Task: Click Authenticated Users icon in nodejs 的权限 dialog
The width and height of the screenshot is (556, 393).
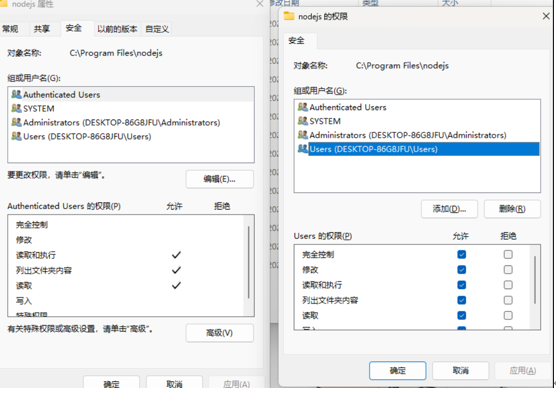Action: pyautogui.click(x=302, y=107)
